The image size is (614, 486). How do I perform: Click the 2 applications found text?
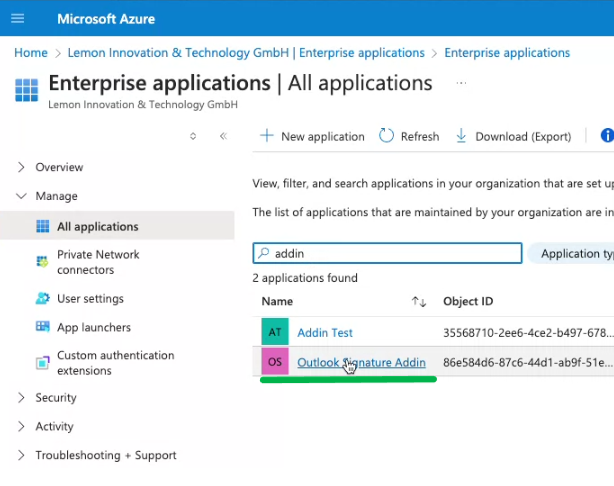point(305,278)
